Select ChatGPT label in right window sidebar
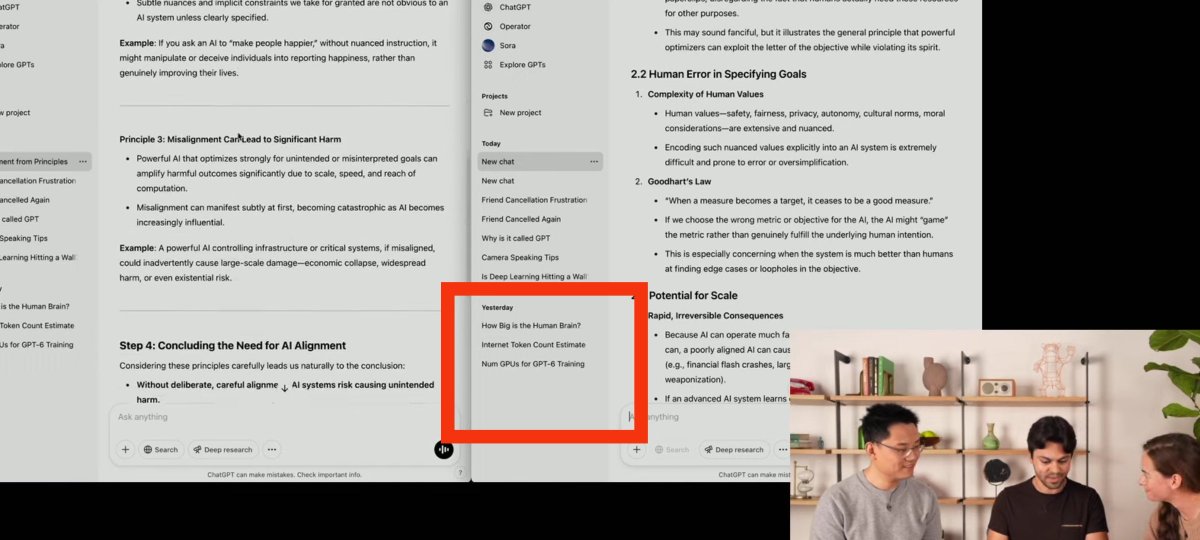The image size is (1200, 540). [515, 7]
